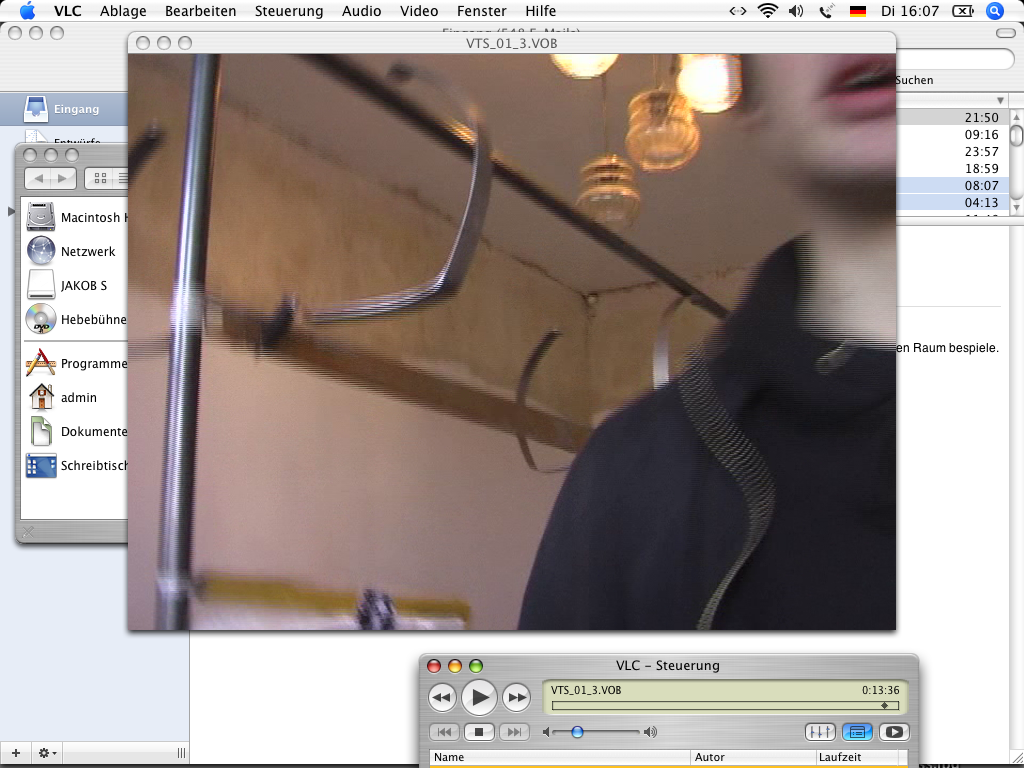Click the sort arrow in mail column header
1024x768 pixels.
coord(1000,100)
